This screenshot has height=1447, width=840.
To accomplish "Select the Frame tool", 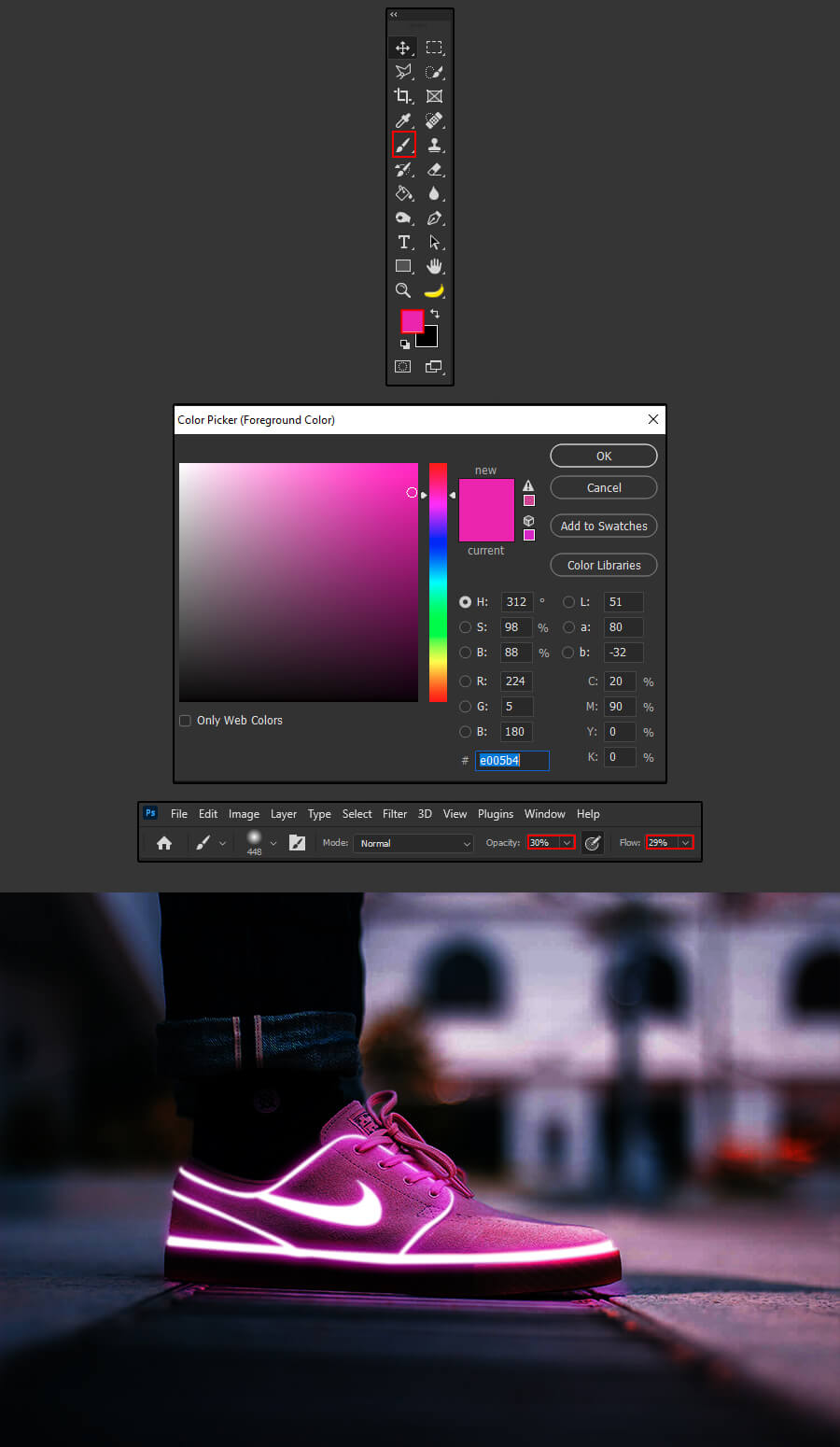I will (x=434, y=96).
